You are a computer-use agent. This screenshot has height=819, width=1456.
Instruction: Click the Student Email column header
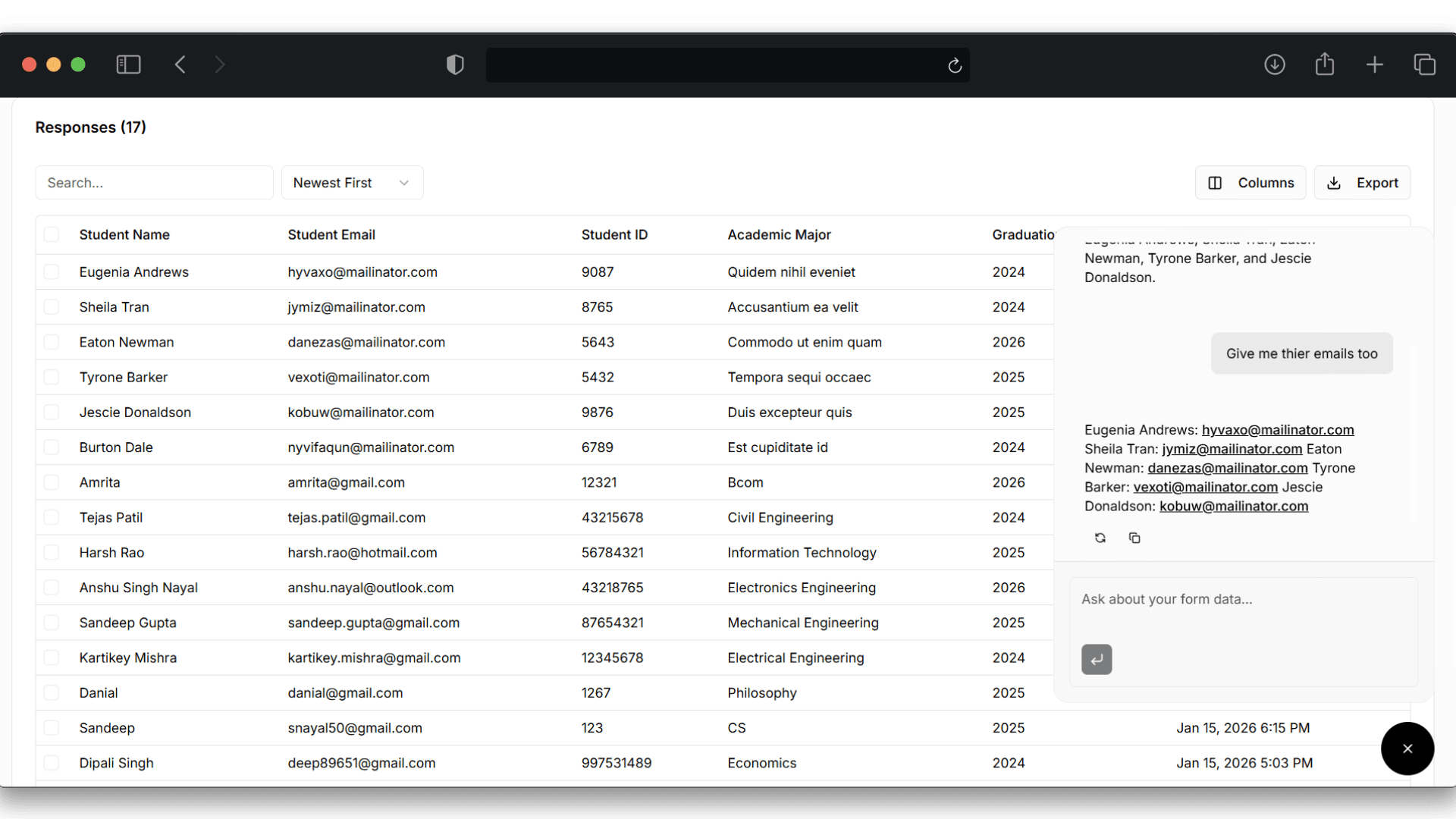click(x=331, y=234)
